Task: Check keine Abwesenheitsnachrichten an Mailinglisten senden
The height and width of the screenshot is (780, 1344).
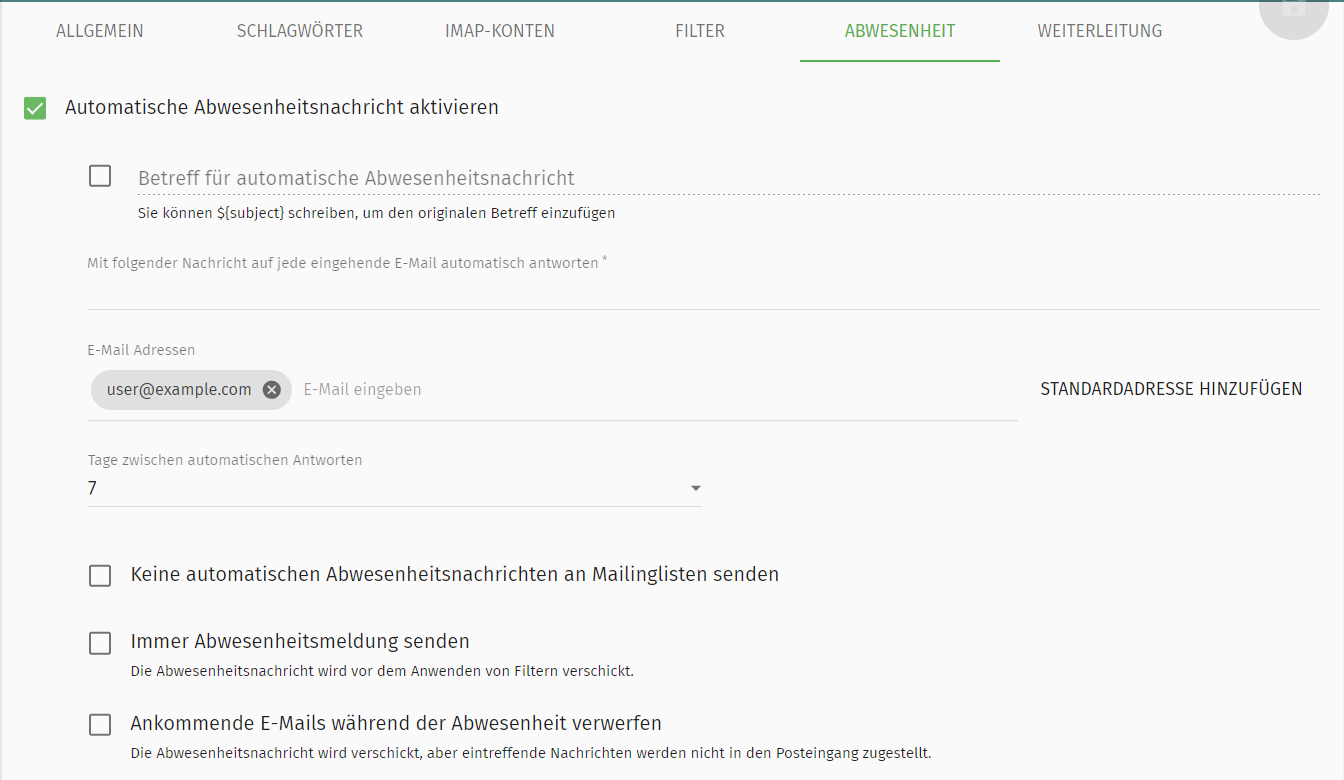Action: (x=100, y=575)
